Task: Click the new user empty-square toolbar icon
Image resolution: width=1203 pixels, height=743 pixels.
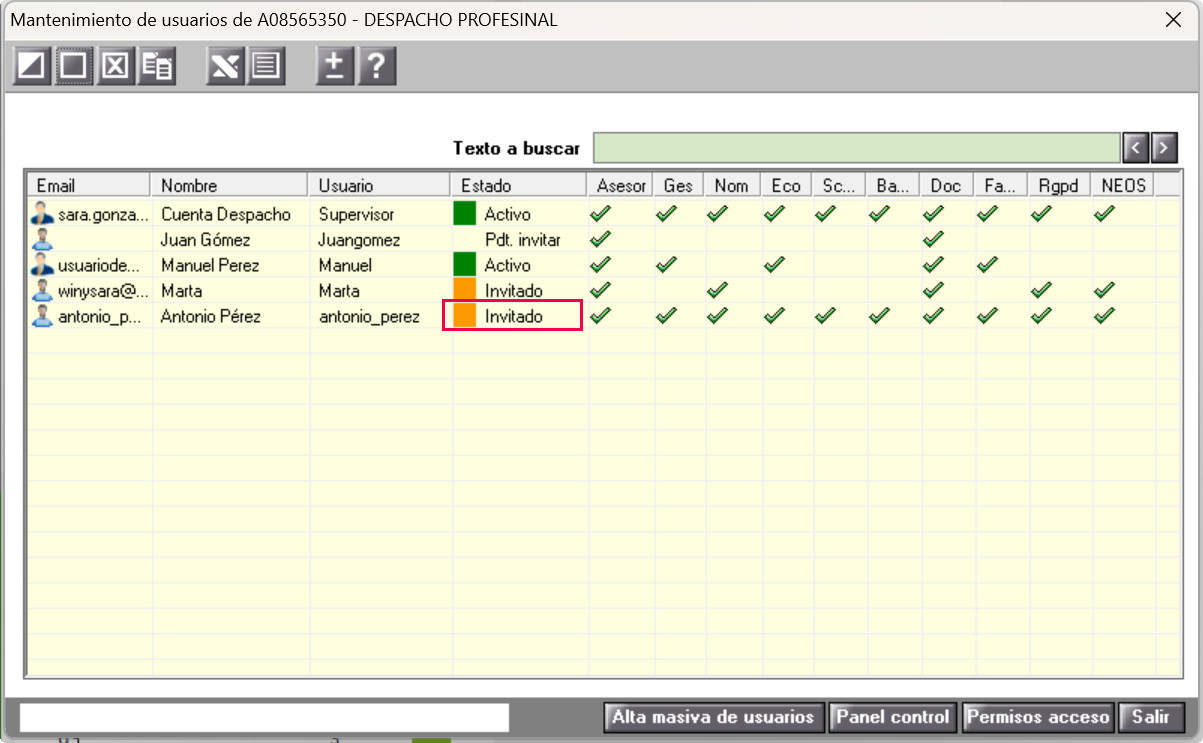Action: [x=74, y=66]
